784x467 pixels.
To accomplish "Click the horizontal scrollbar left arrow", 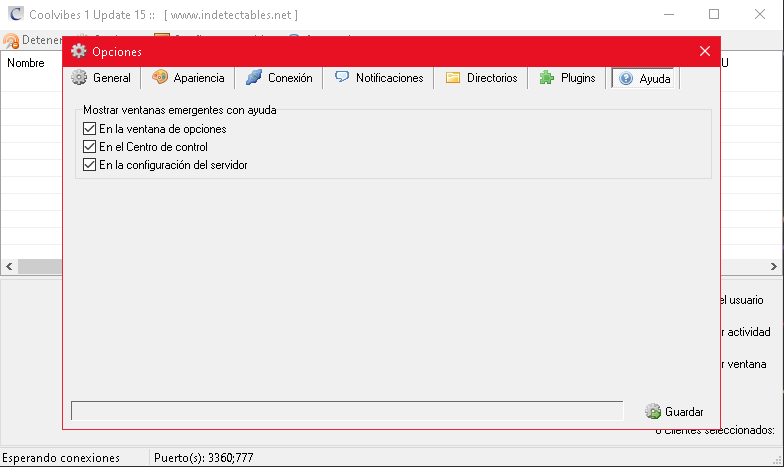I will tap(9, 267).
